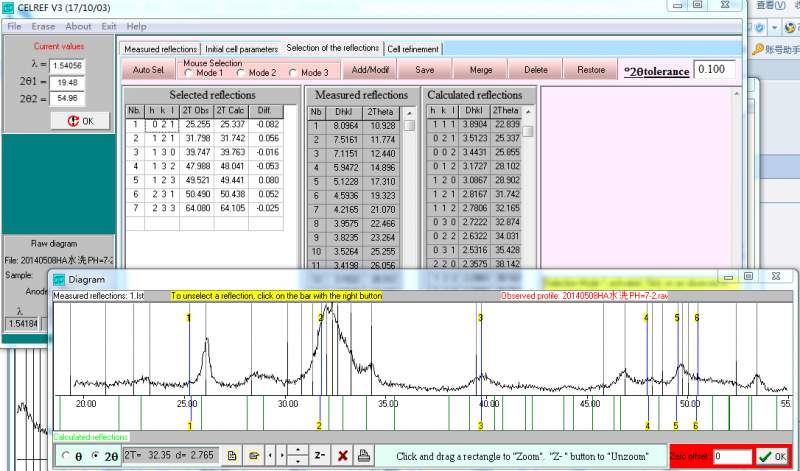800x471 pixels.
Task: Open the Erase menu
Action: (x=43, y=26)
